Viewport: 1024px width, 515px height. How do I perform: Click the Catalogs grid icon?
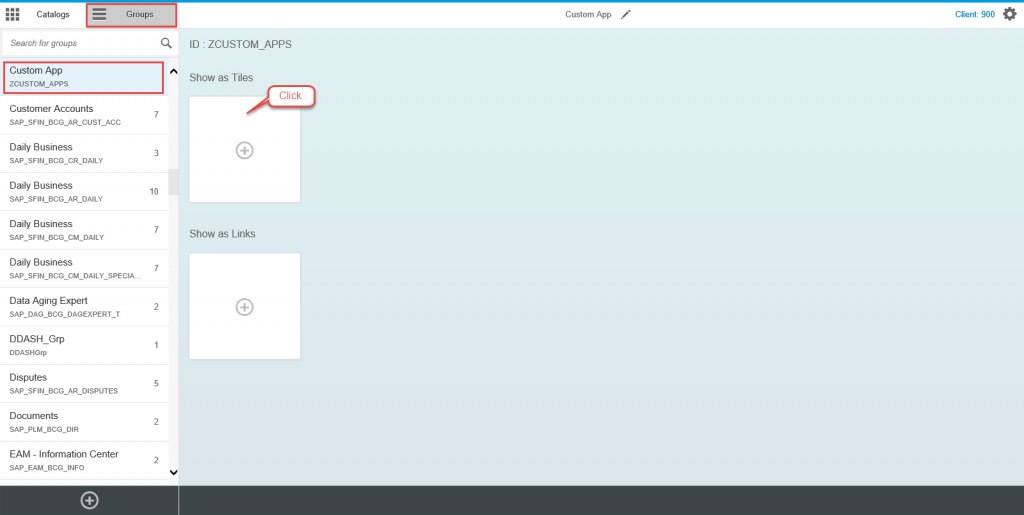12,14
